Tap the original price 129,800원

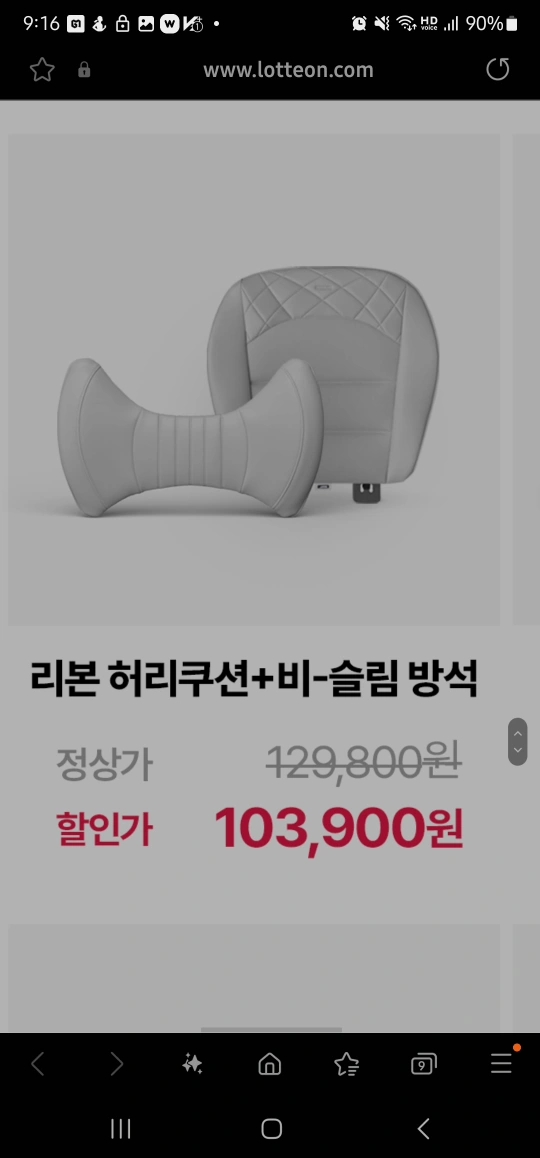363,761
